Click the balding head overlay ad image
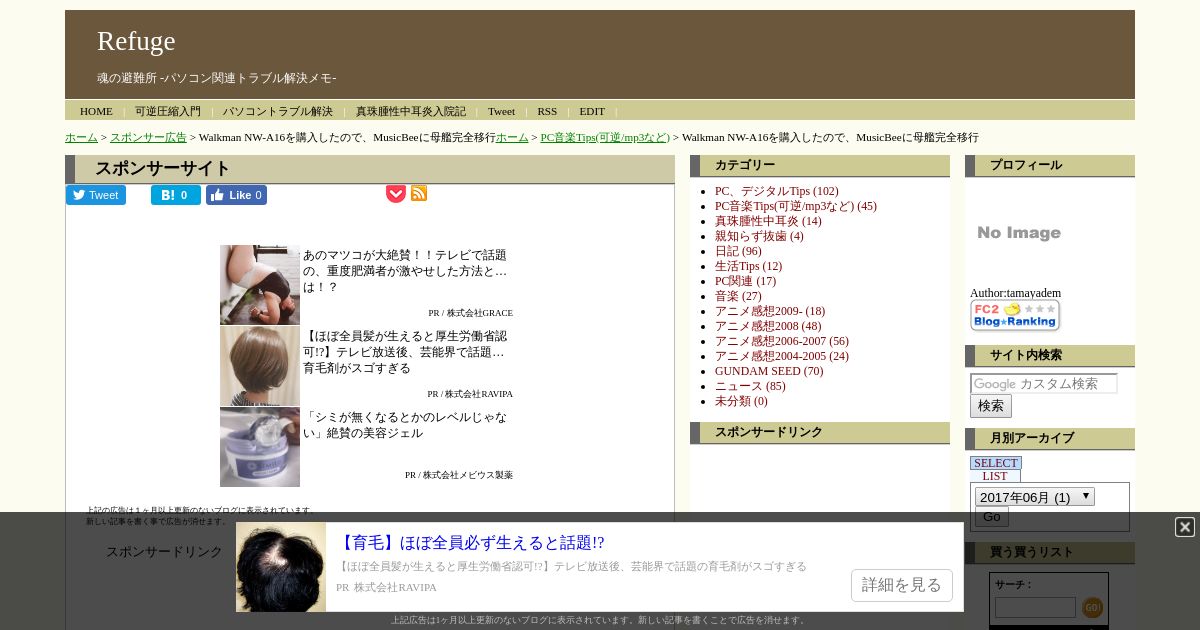 (281, 567)
